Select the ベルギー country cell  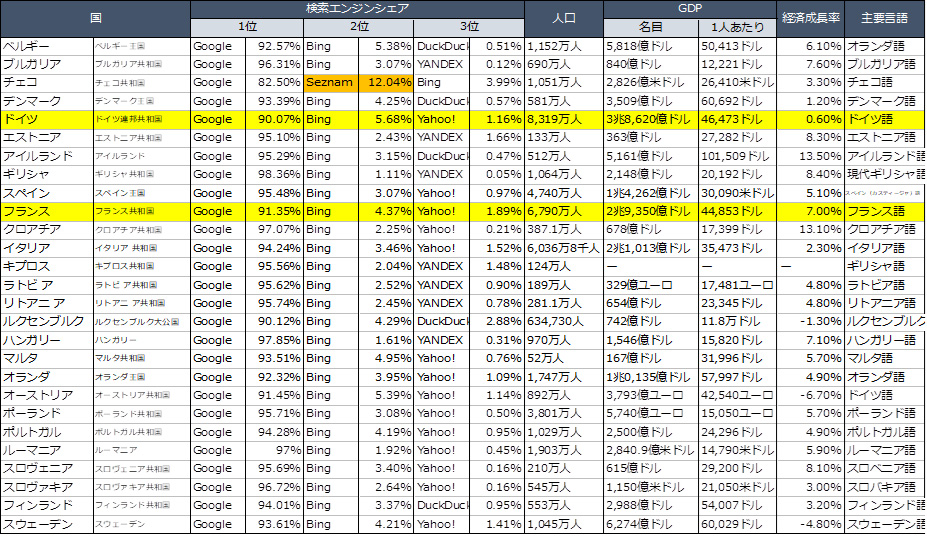pyautogui.click(x=47, y=46)
